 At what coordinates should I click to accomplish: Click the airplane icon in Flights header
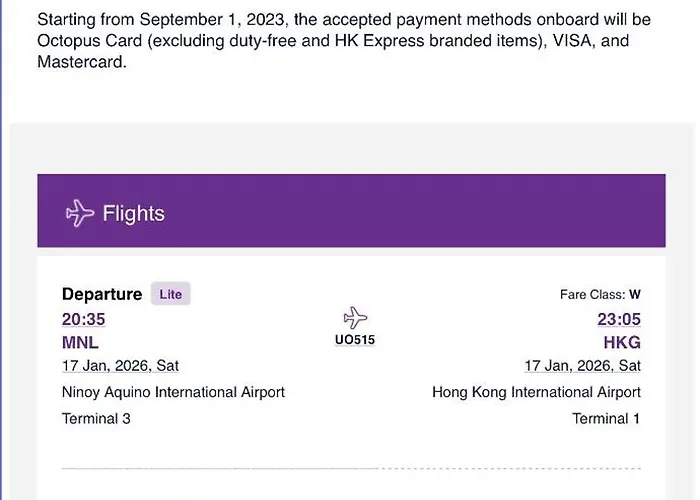[80, 213]
